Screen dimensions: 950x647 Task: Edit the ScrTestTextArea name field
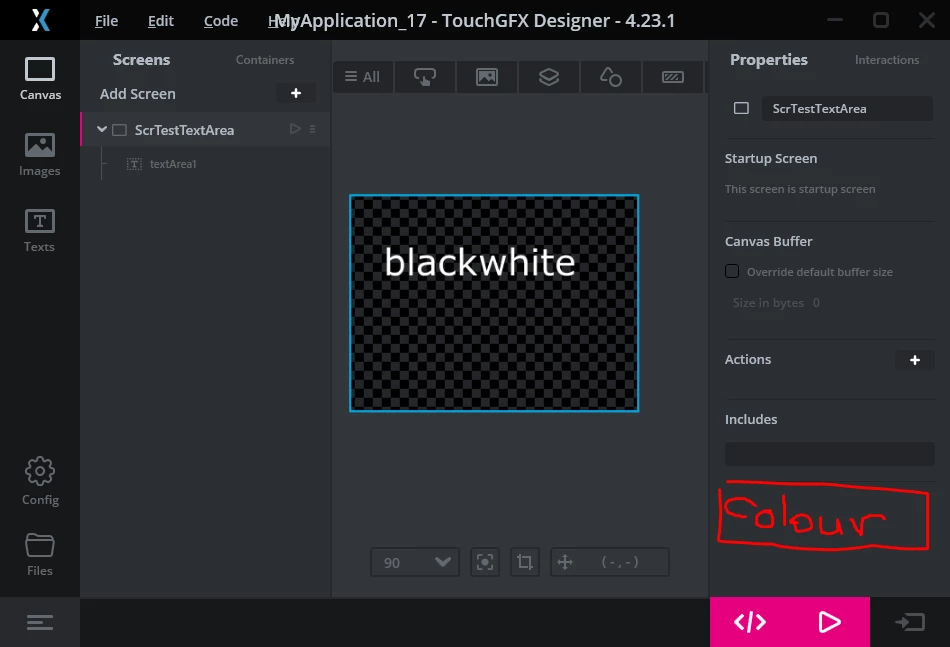click(x=847, y=108)
